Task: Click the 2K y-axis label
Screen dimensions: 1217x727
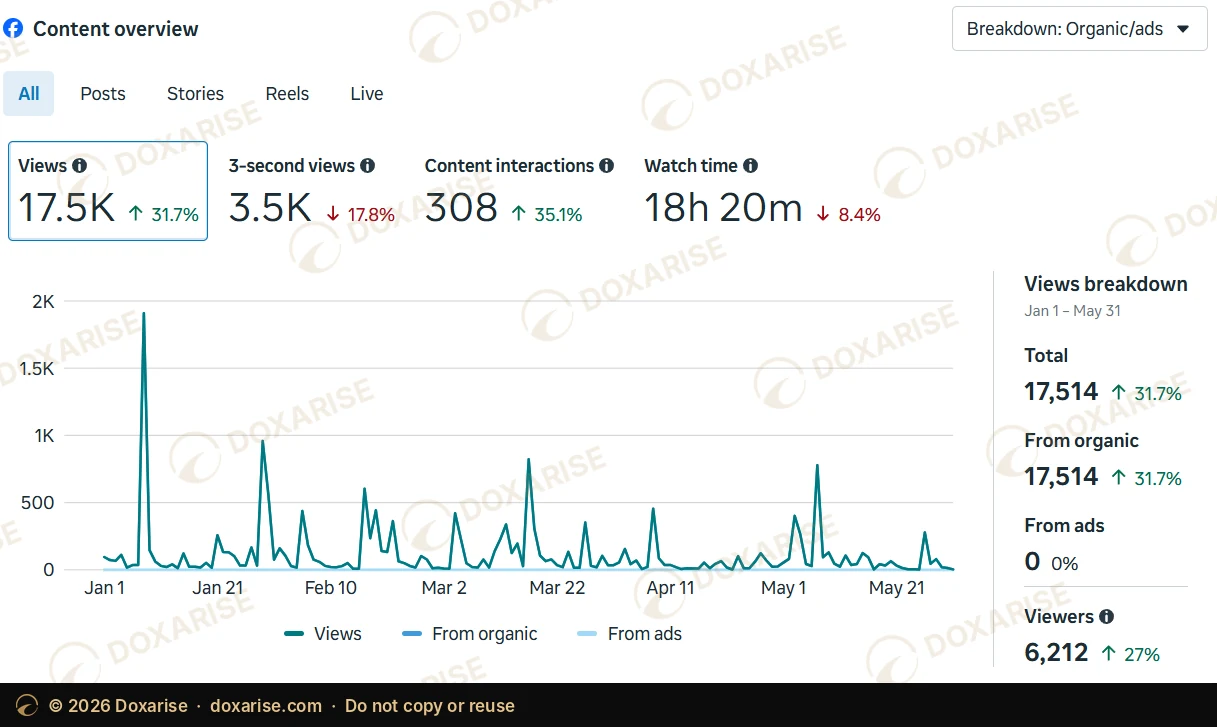Action: click(x=43, y=302)
